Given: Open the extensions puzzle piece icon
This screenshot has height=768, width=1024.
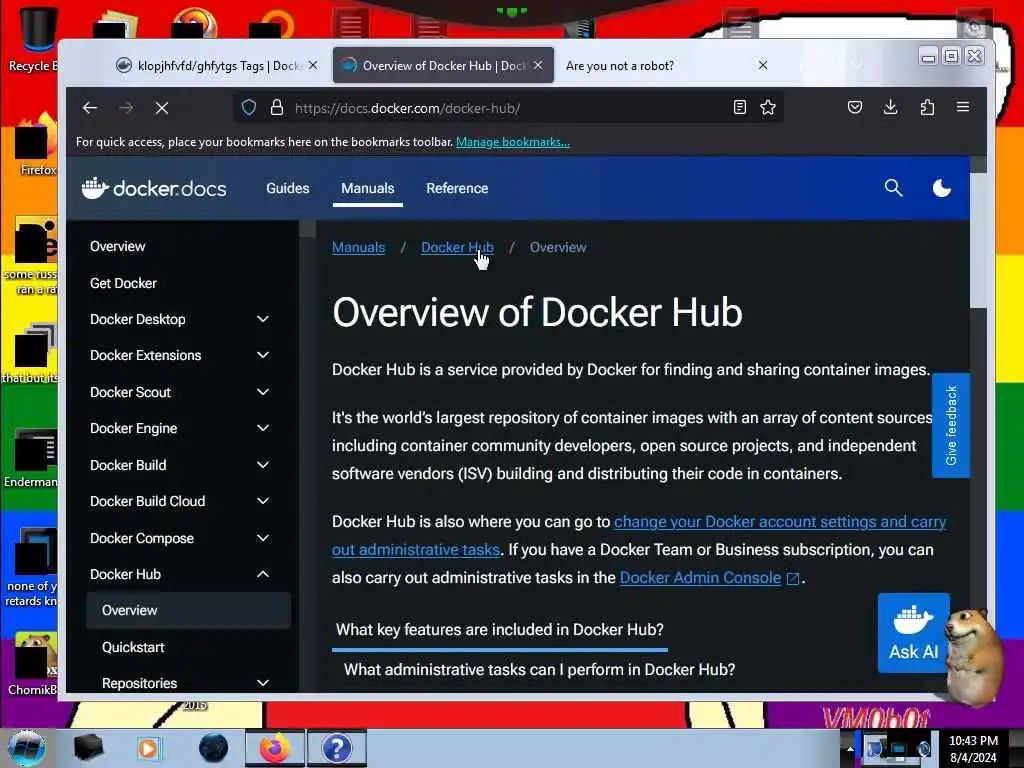Looking at the screenshot, I should pyautogui.click(x=927, y=107).
